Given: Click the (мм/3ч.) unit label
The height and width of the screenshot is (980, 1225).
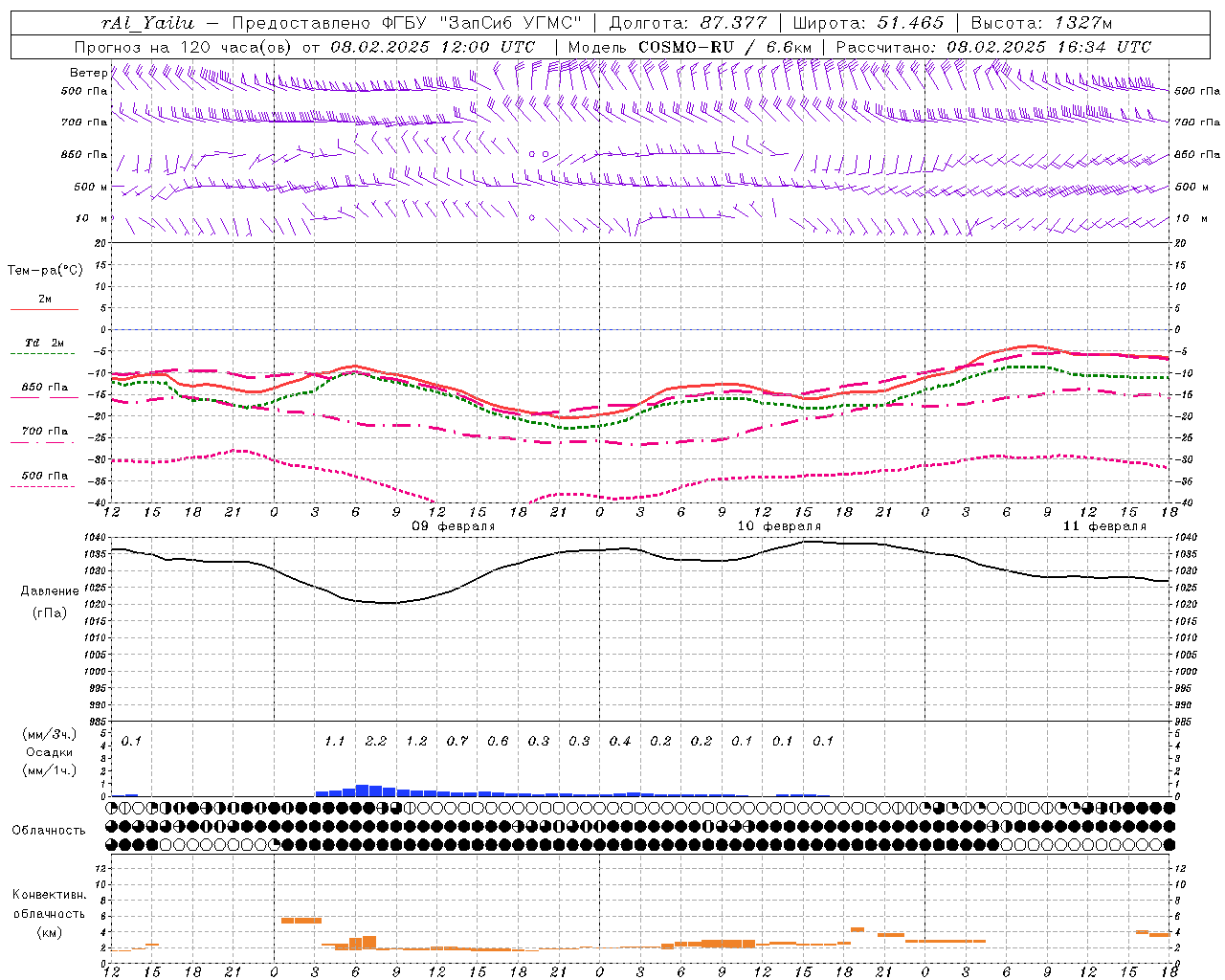Looking at the screenshot, I should [x=49, y=734].
